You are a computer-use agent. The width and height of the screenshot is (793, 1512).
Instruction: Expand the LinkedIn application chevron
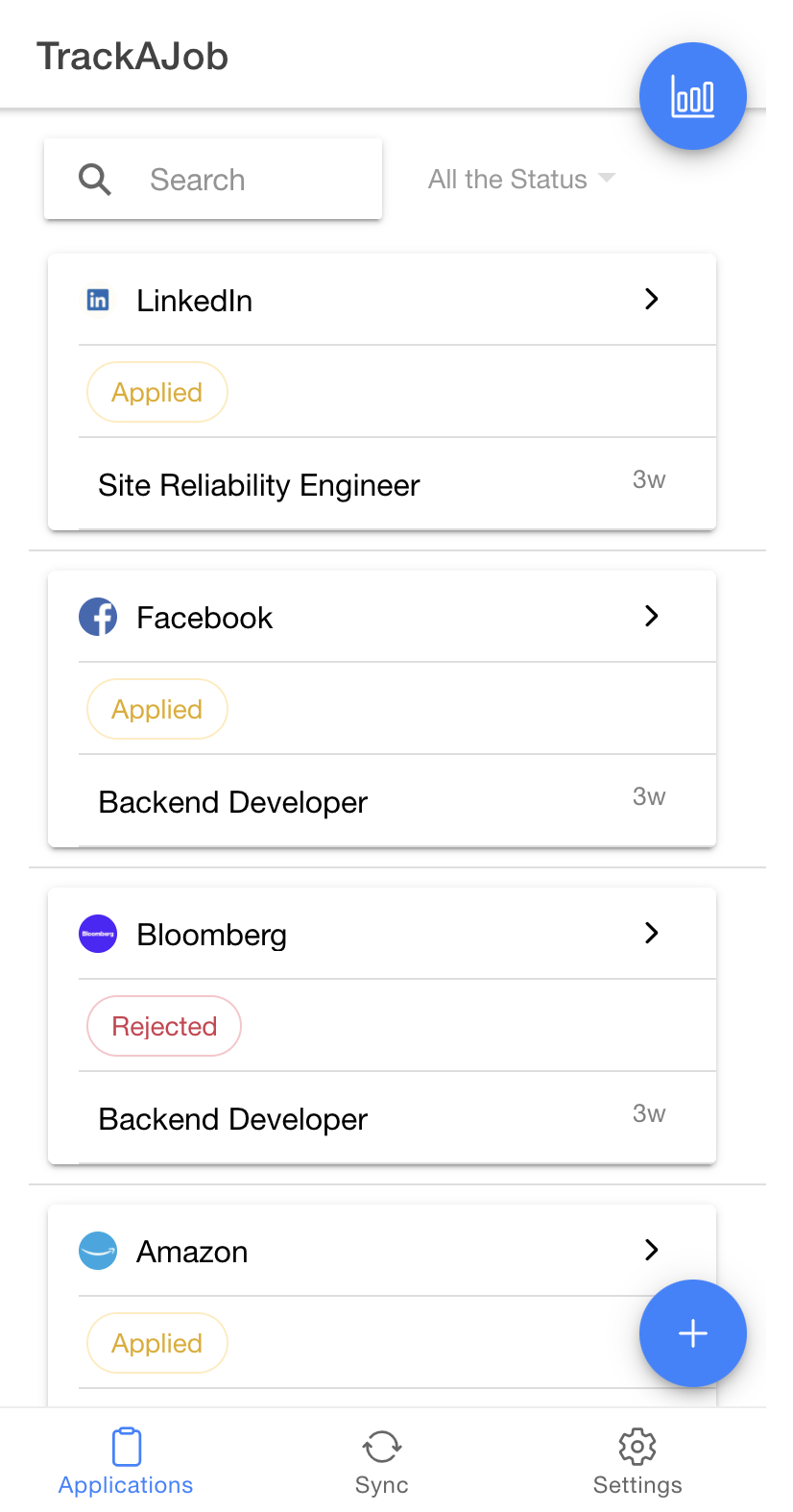651,299
